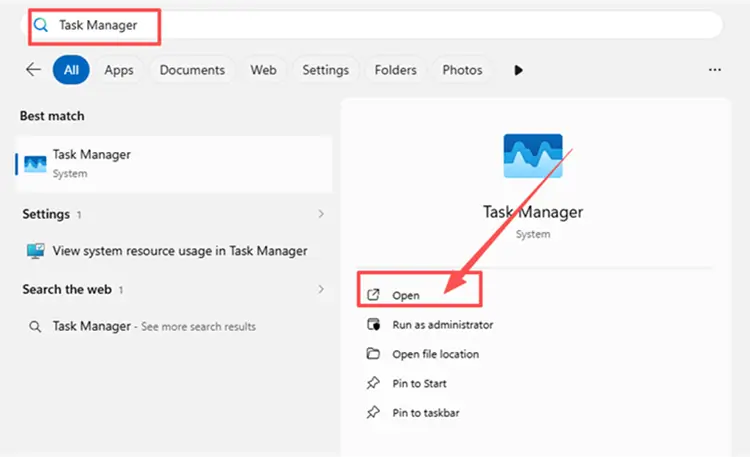
Task: Click the Task Manager web search result
Action: coord(174,326)
